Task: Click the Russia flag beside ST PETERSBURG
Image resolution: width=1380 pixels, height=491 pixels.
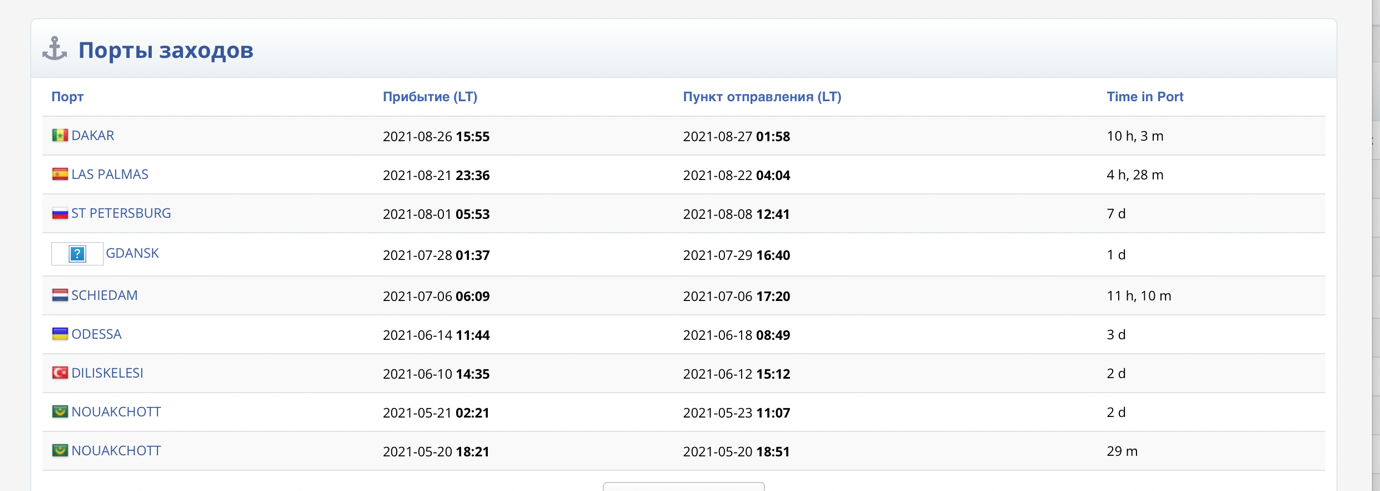Action: pos(60,213)
